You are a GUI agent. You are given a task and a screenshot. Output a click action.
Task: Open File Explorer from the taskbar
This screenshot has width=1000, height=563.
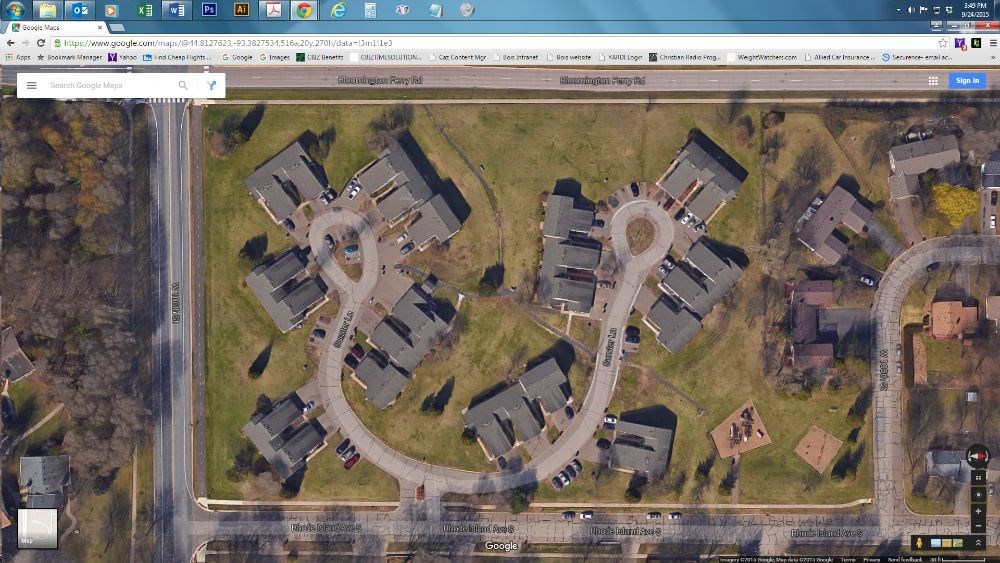tap(47, 10)
